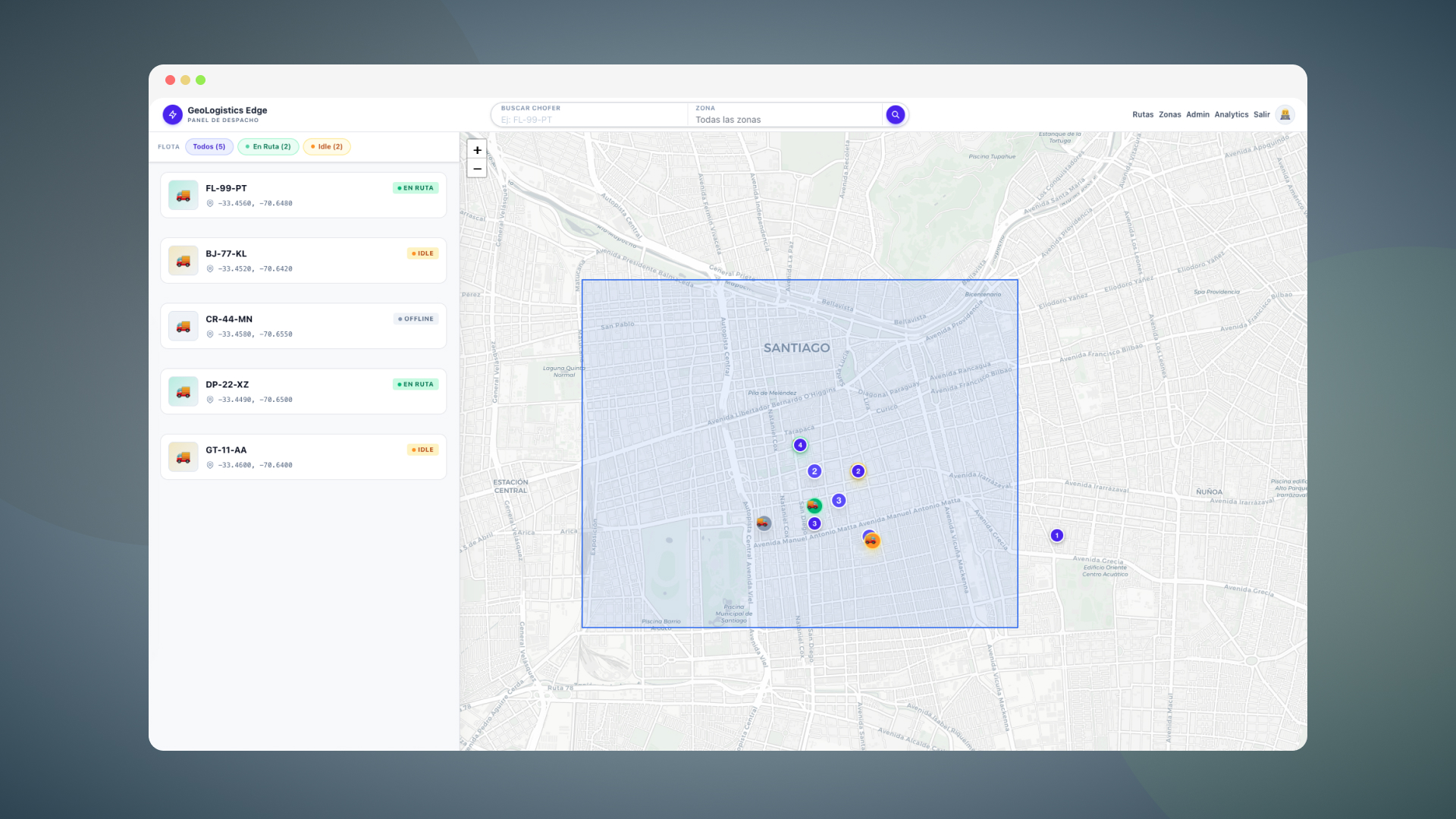Open the Rutas navigation link
Screen dimensions: 1456x819
[1143, 115]
